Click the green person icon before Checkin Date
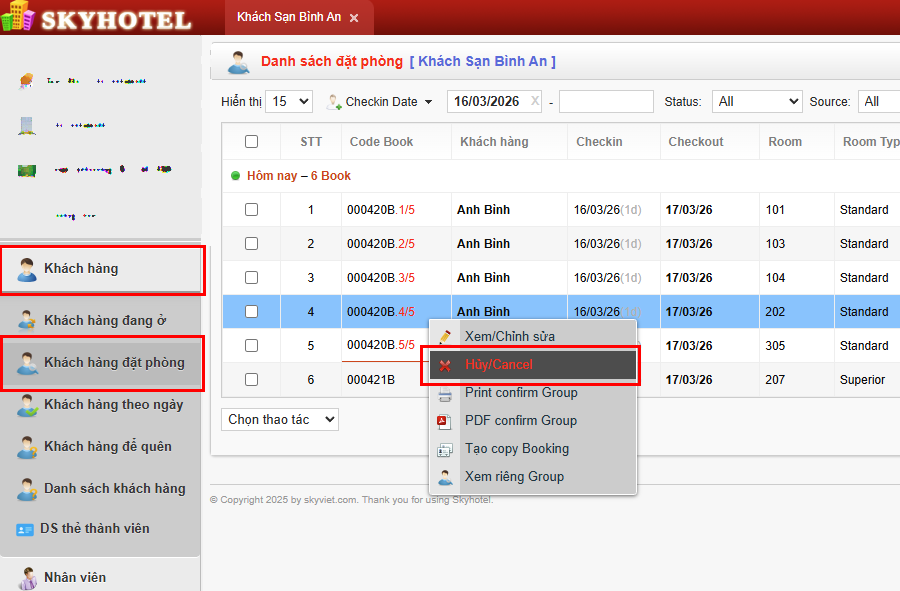 click(x=332, y=101)
